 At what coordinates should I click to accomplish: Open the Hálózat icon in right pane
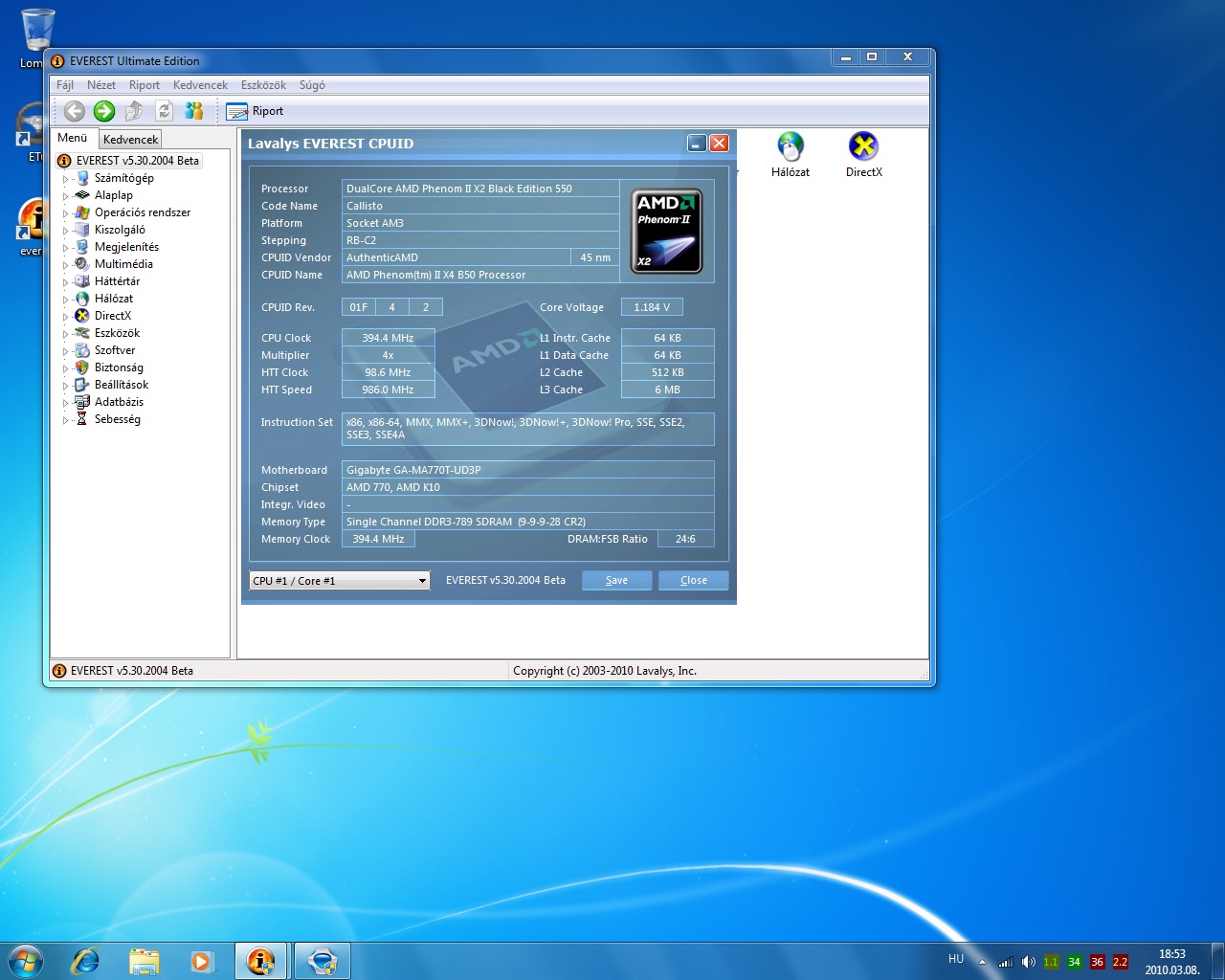tap(791, 155)
